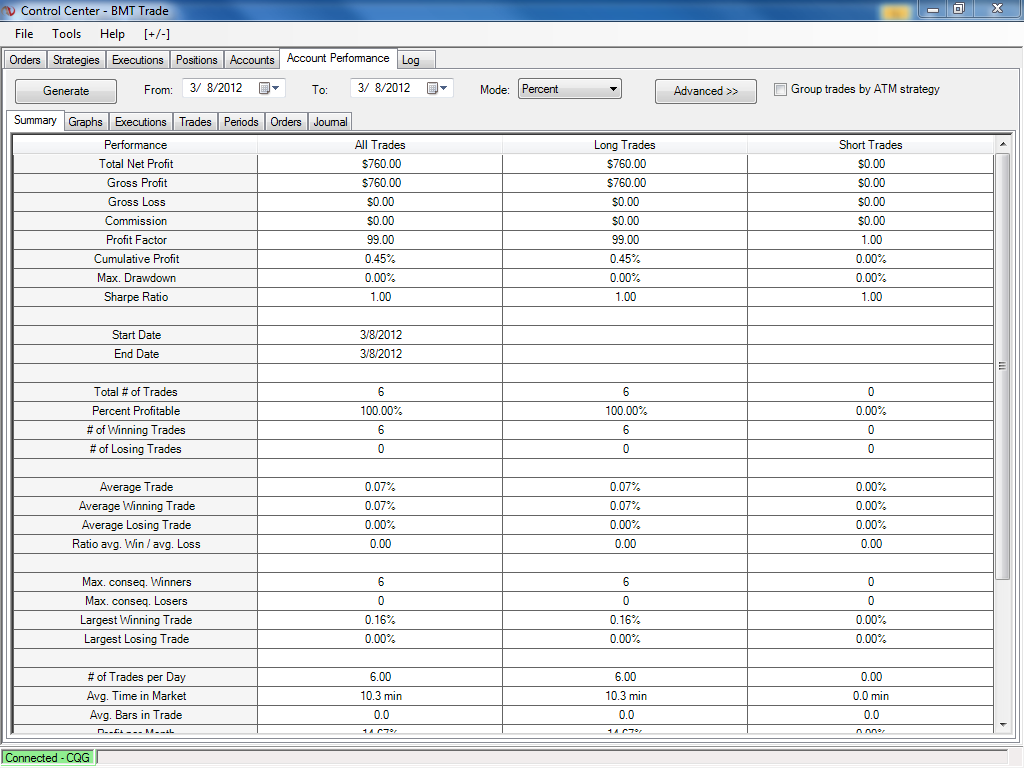The image size is (1024, 768).
Task: Select the # of Winning Trades label
Action: (x=136, y=430)
